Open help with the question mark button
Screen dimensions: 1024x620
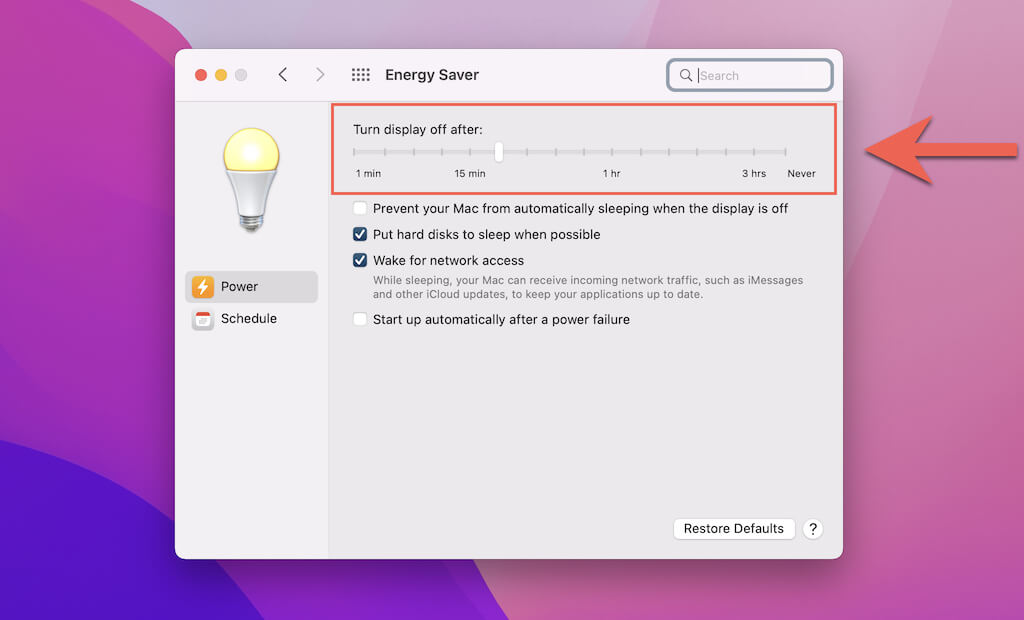pos(813,529)
